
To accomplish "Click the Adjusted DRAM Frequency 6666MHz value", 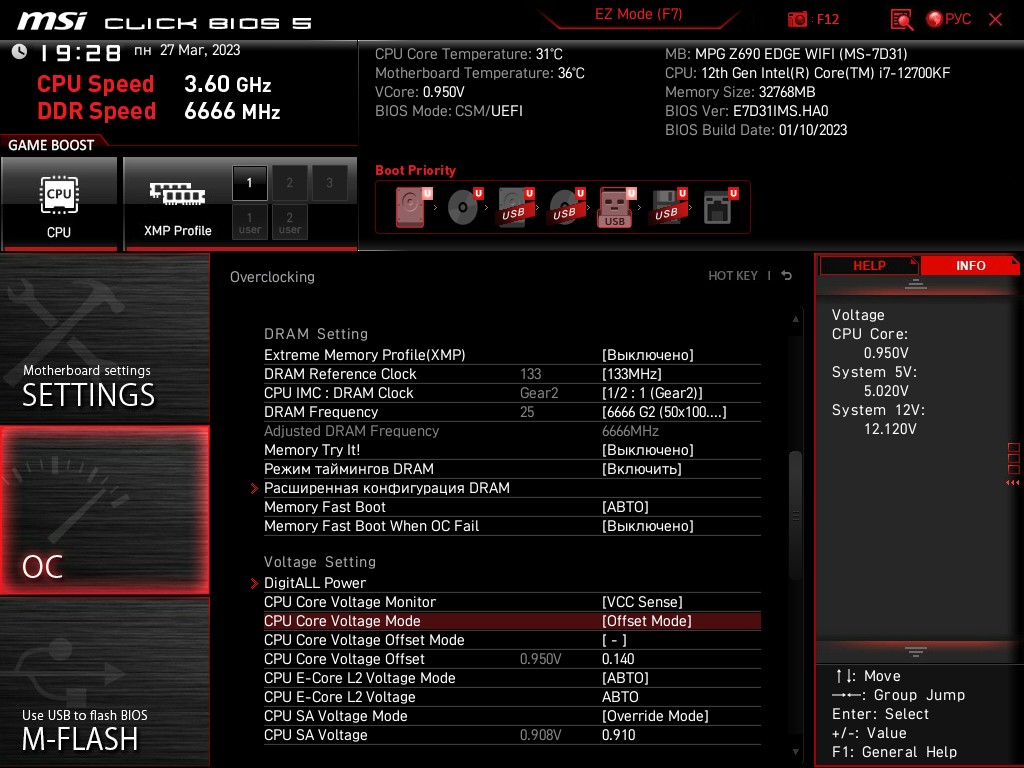I will tap(630, 430).
